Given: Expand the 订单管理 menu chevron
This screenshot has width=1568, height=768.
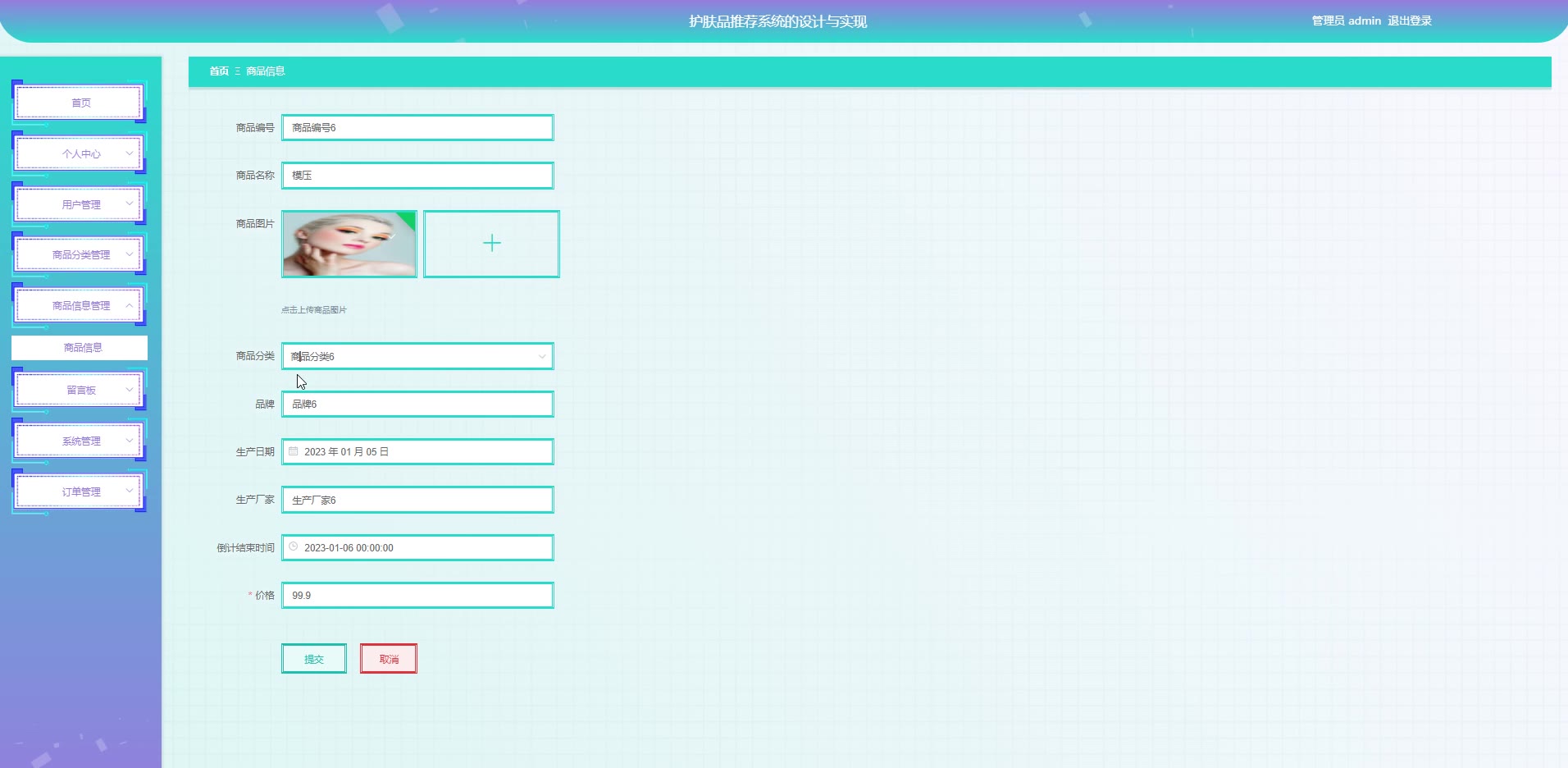Looking at the screenshot, I should (129, 491).
